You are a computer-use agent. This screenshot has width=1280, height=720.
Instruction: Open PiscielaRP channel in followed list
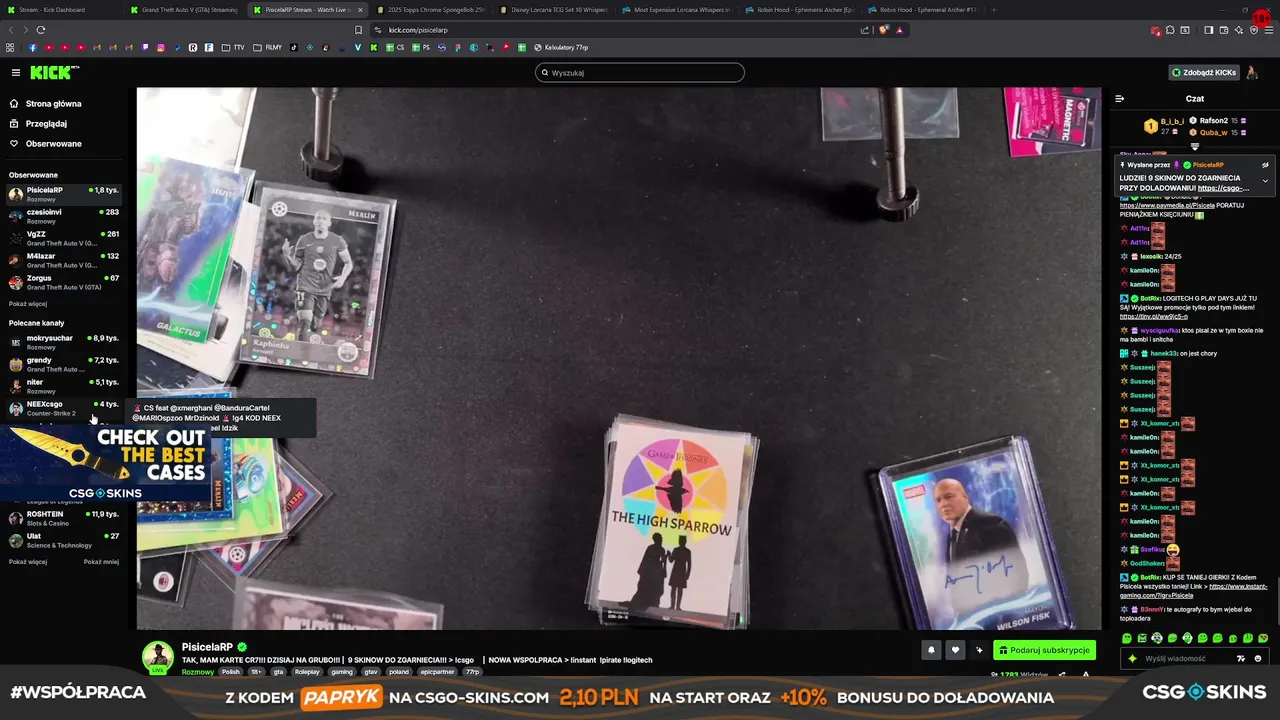[64, 194]
